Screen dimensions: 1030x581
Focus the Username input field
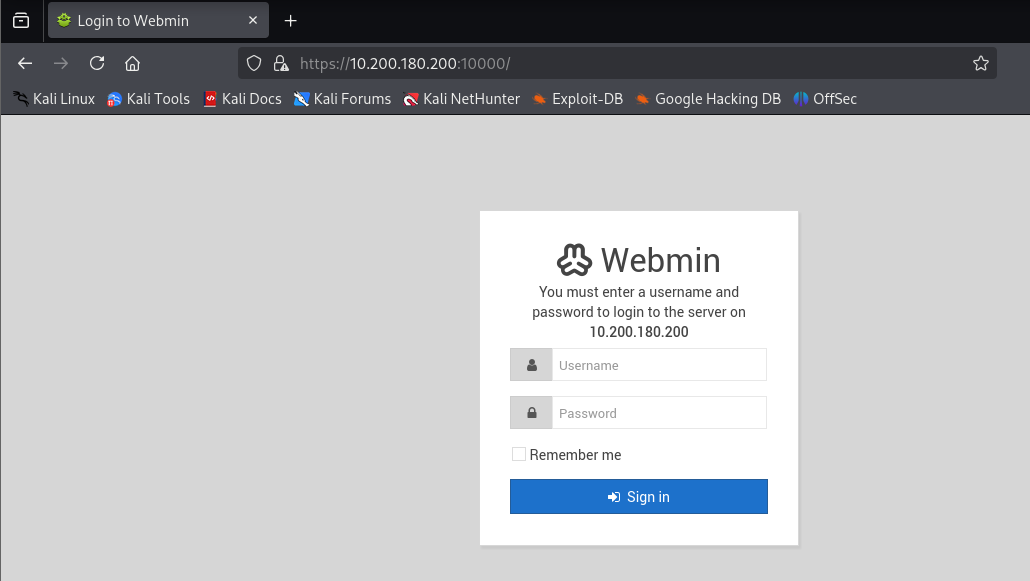click(x=658, y=365)
